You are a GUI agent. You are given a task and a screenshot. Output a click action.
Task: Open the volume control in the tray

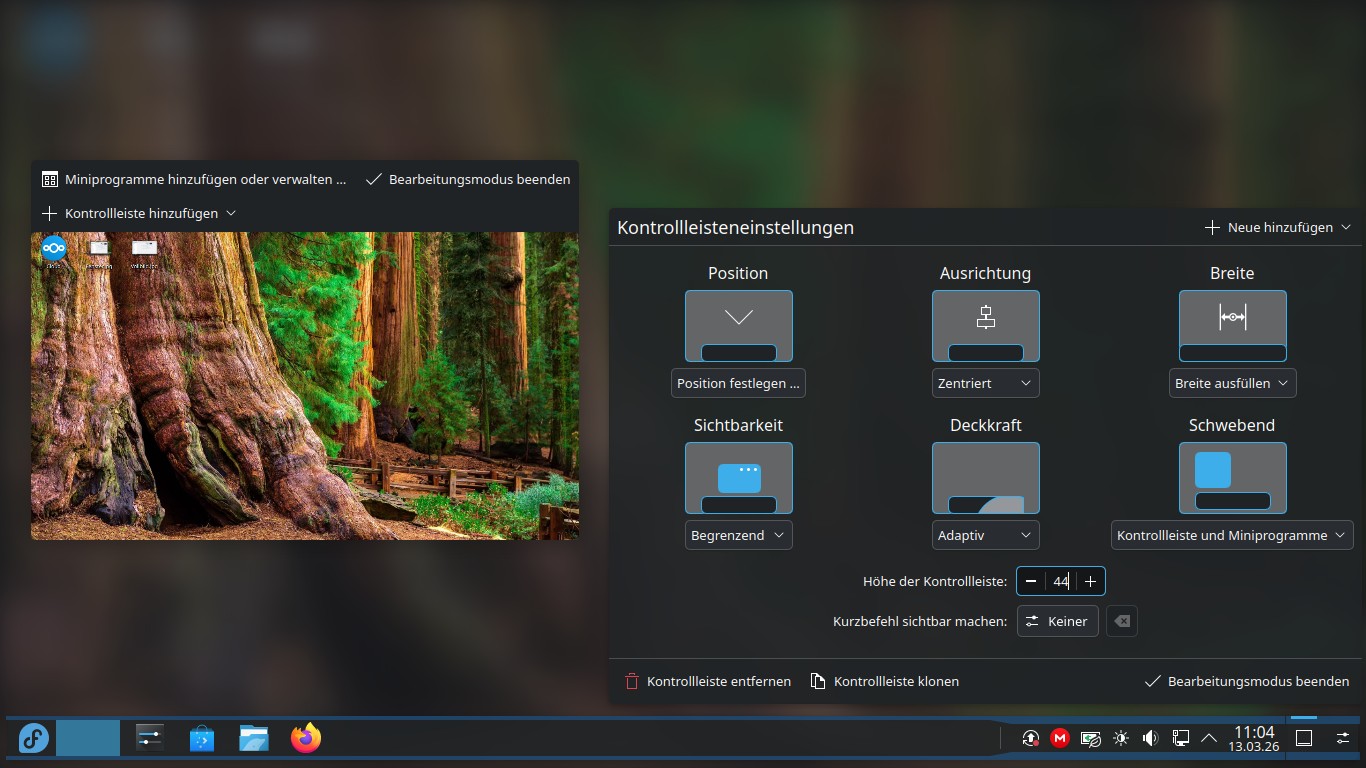(x=1151, y=738)
